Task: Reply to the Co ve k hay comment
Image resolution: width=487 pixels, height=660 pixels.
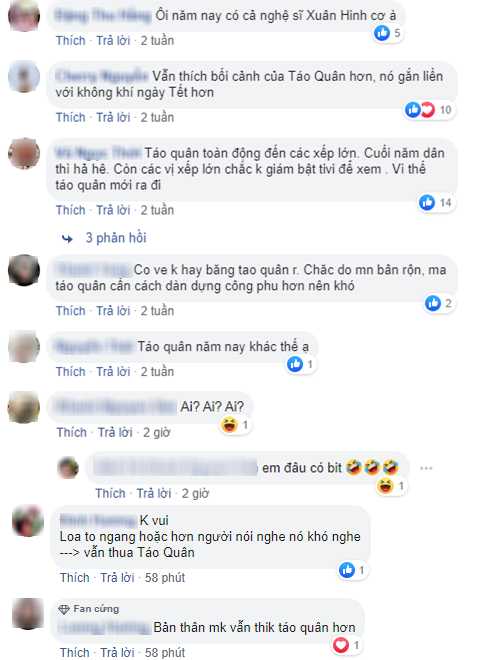Action: pos(113,311)
